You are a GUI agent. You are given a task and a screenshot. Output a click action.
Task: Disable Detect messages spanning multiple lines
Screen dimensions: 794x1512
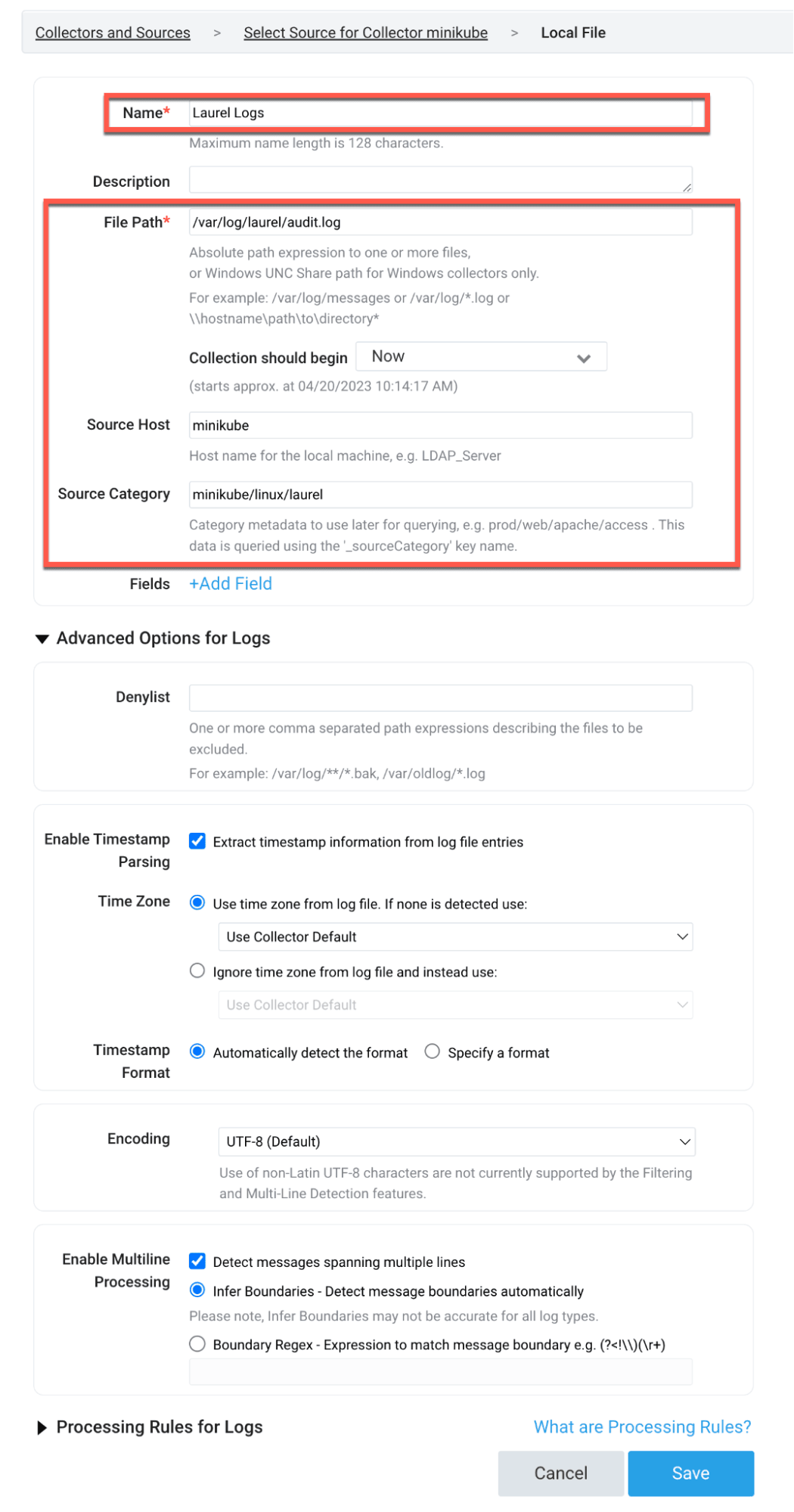[x=197, y=1261]
